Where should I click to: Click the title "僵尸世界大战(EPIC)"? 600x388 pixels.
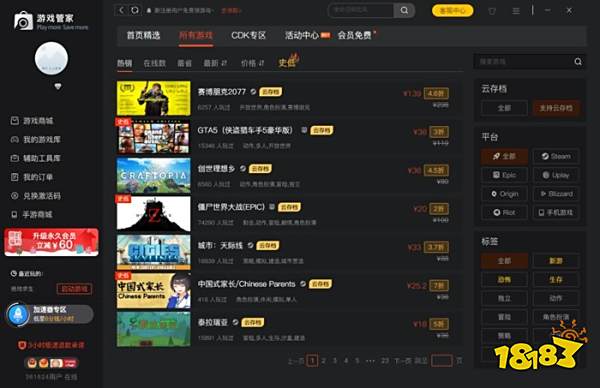point(231,207)
